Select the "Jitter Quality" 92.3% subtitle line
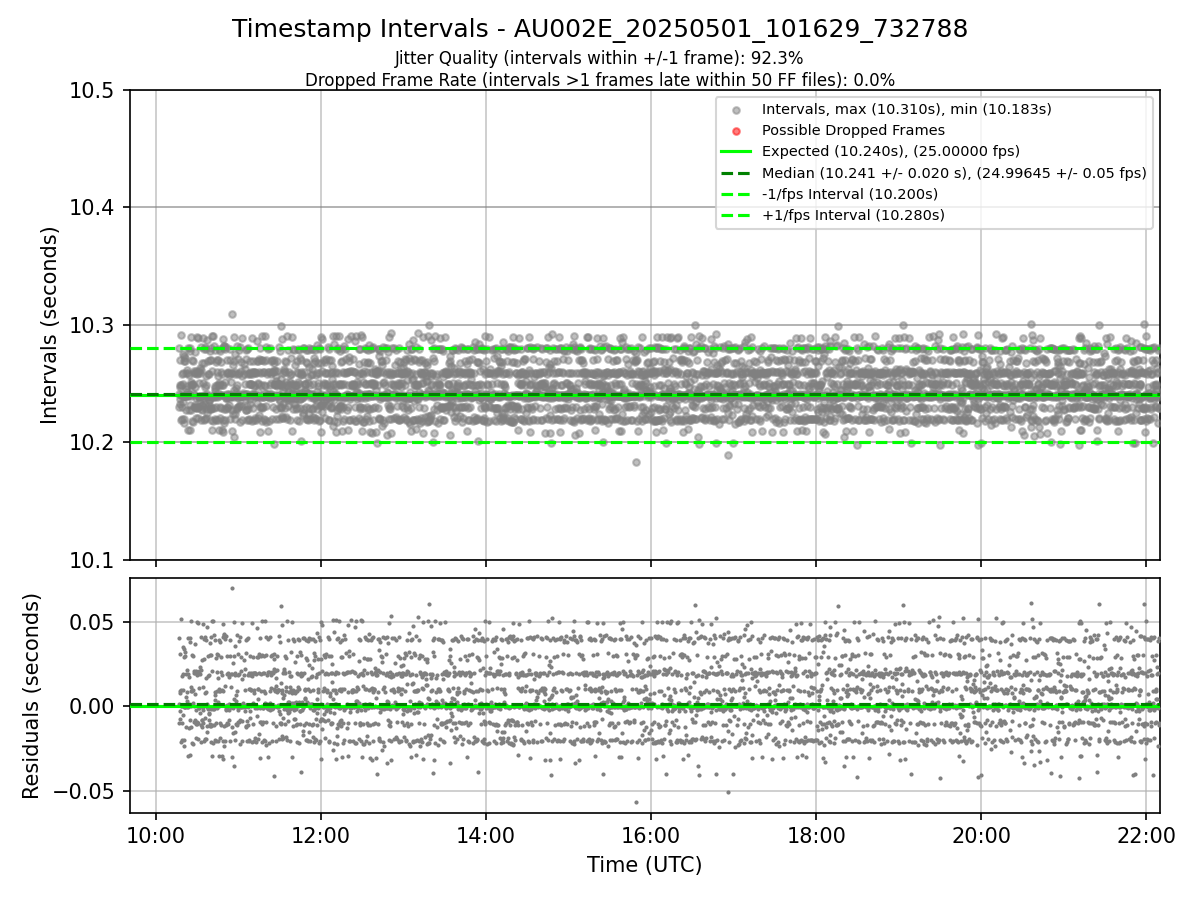This screenshot has width=1200, height=900. (600, 59)
